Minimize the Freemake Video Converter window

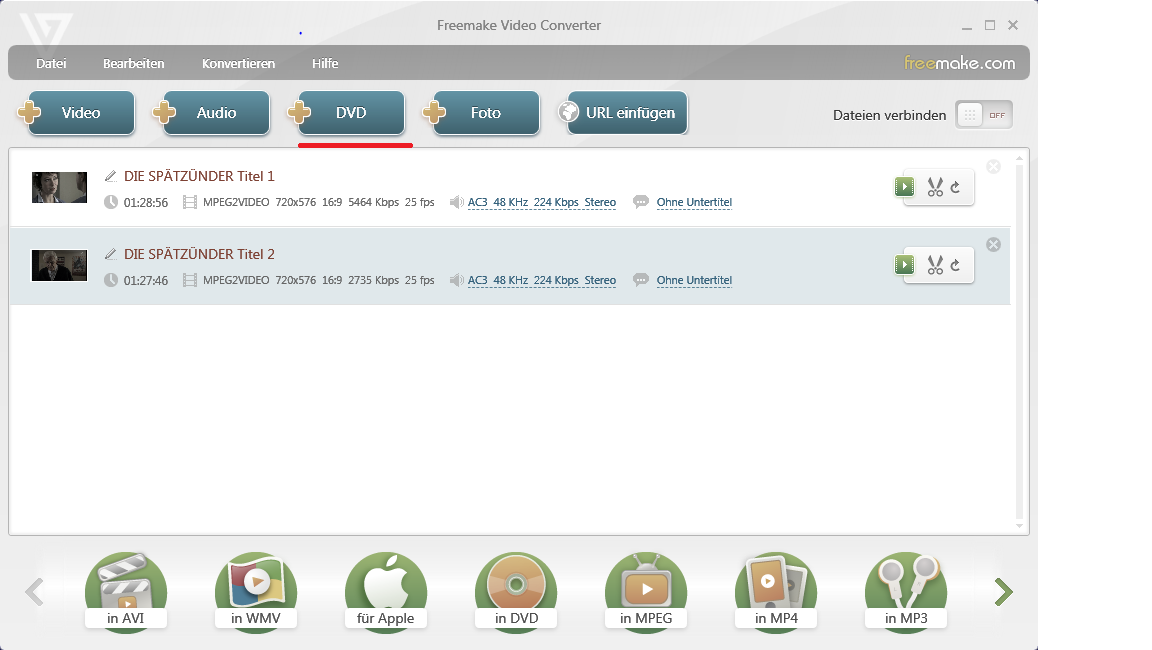click(967, 26)
